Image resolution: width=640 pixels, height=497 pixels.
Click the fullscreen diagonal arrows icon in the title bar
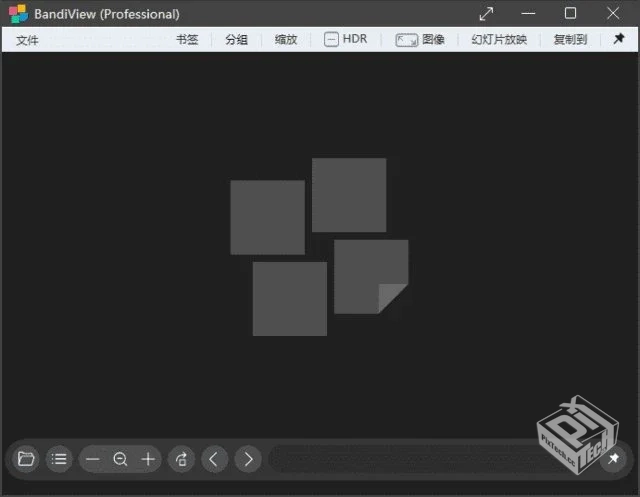pyautogui.click(x=486, y=14)
